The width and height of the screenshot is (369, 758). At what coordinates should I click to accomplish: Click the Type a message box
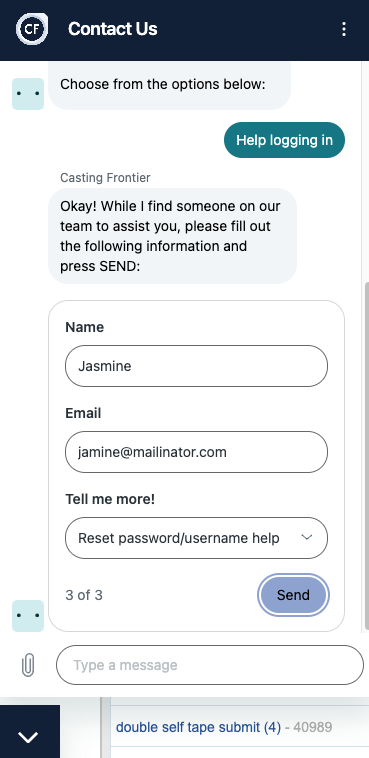(210, 665)
